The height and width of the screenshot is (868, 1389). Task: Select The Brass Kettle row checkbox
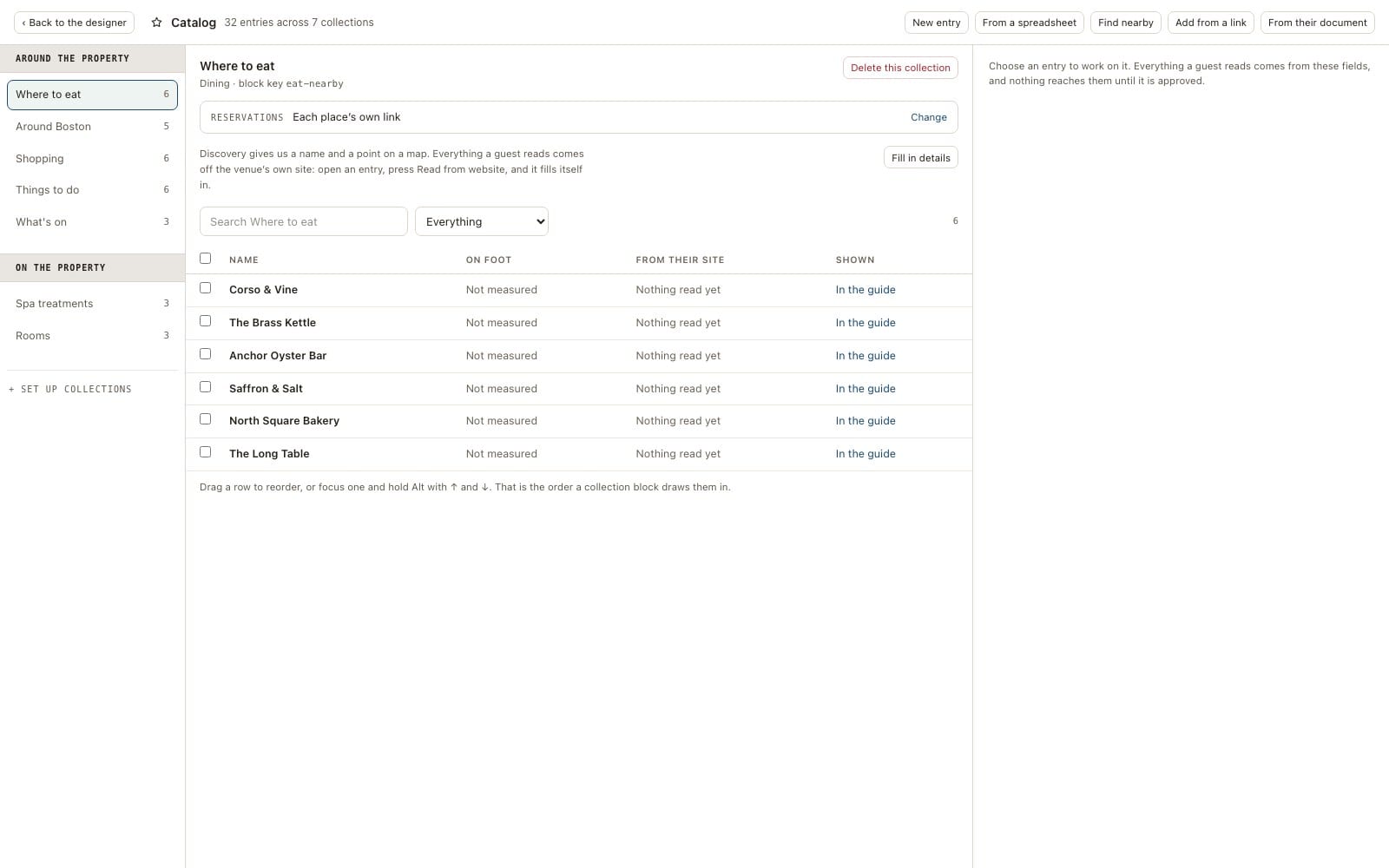tap(206, 321)
